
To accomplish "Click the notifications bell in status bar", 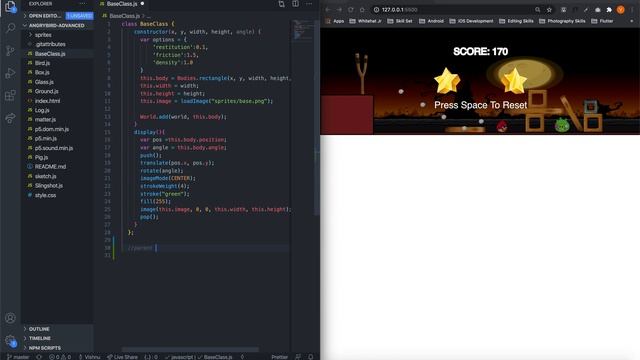I will pyautogui.click(x=311, y=357).
